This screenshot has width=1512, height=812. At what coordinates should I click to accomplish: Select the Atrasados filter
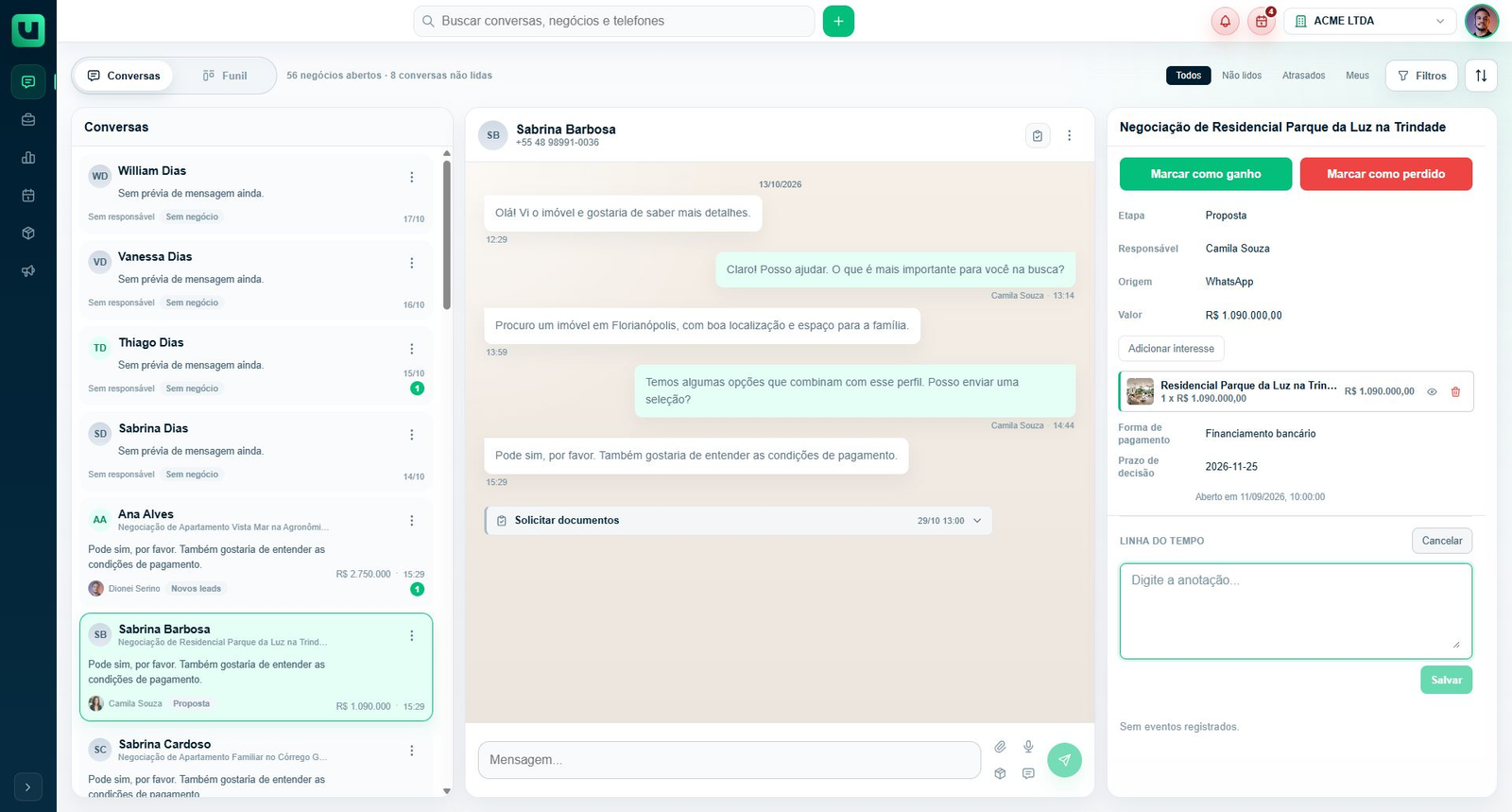(x=1303, y=76)
